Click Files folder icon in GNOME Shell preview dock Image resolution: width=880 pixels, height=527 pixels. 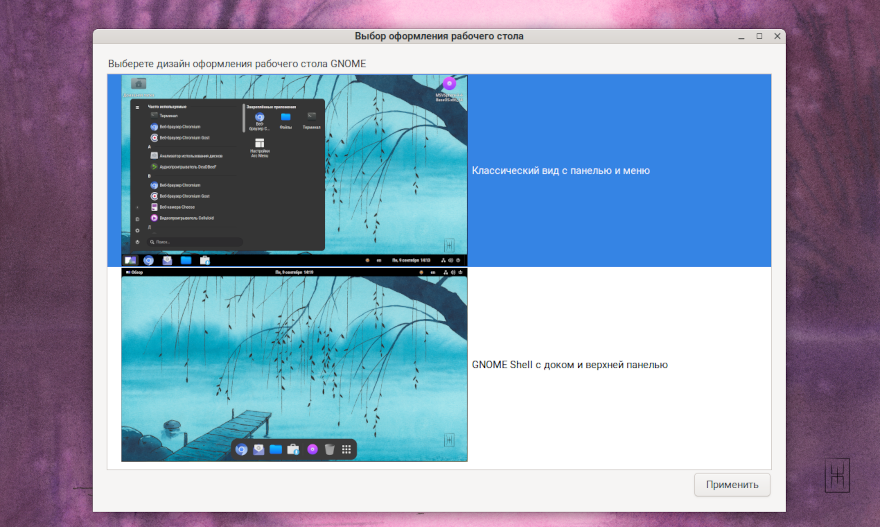pyautogui.click(x=276, y=450)
